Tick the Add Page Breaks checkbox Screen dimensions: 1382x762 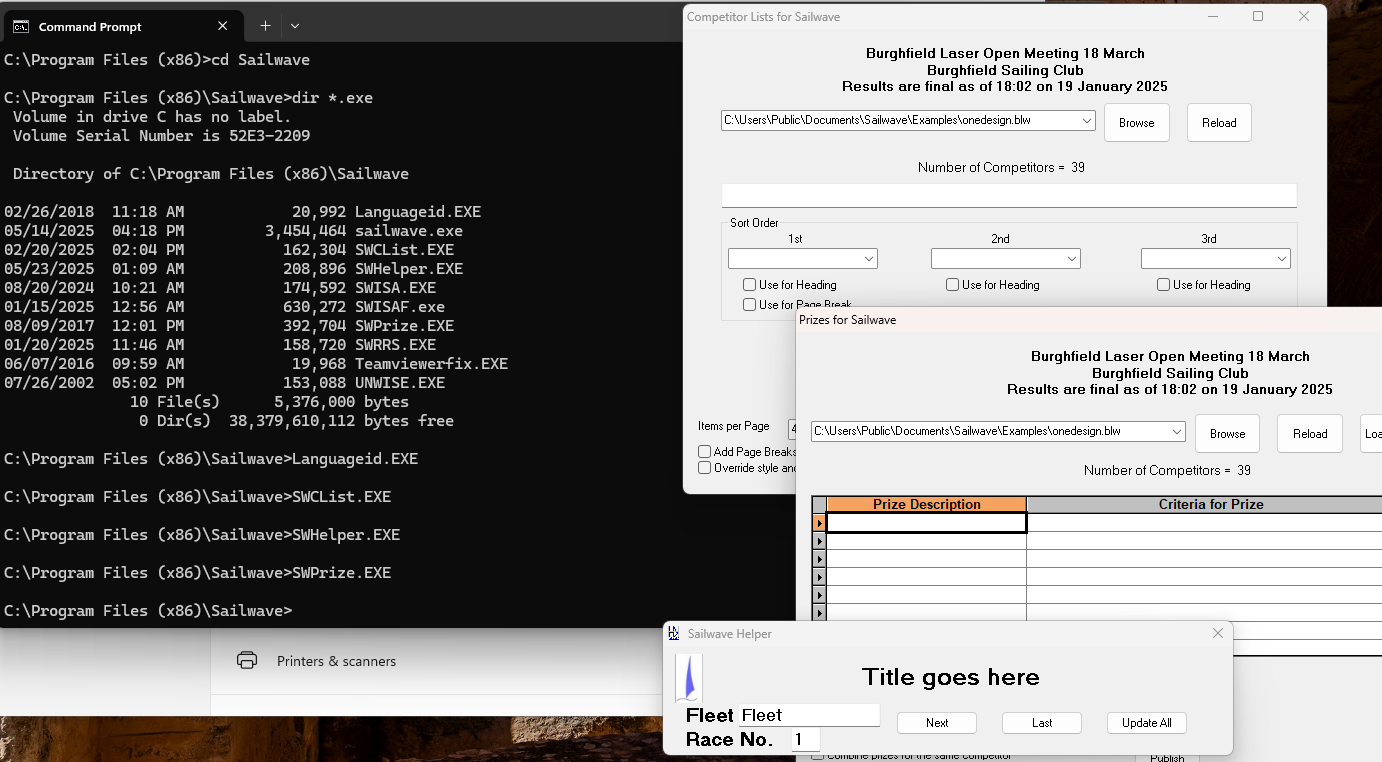(705, 452)
